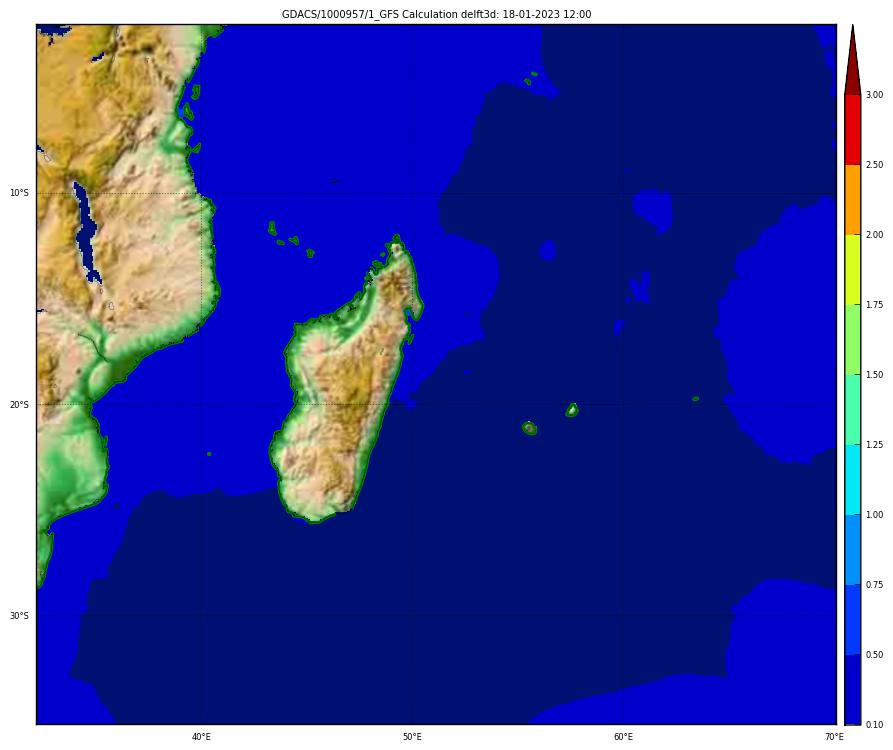Click the 60°E longitude axis label
Image resolution: width=893 pixels, height=750 pixels.
coord(623,737)
